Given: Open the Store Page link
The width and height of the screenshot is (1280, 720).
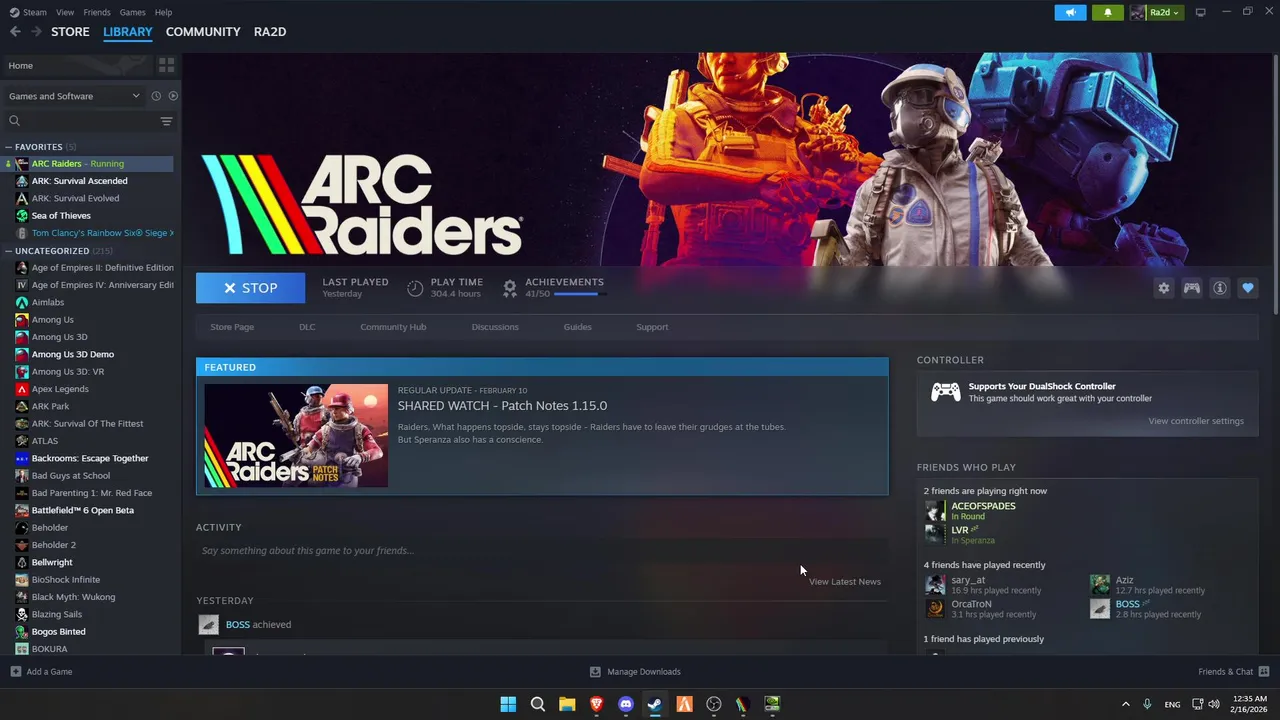Looking at the screenshot, I should (232, 327).
